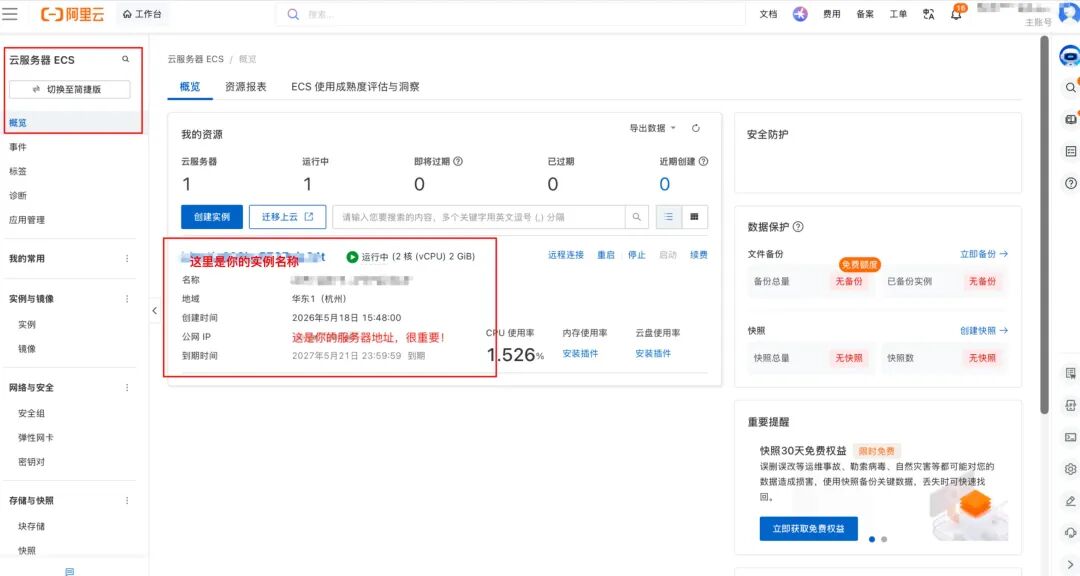
Task: Open the right toolbar settings gear
Action: click(1070, 469)
